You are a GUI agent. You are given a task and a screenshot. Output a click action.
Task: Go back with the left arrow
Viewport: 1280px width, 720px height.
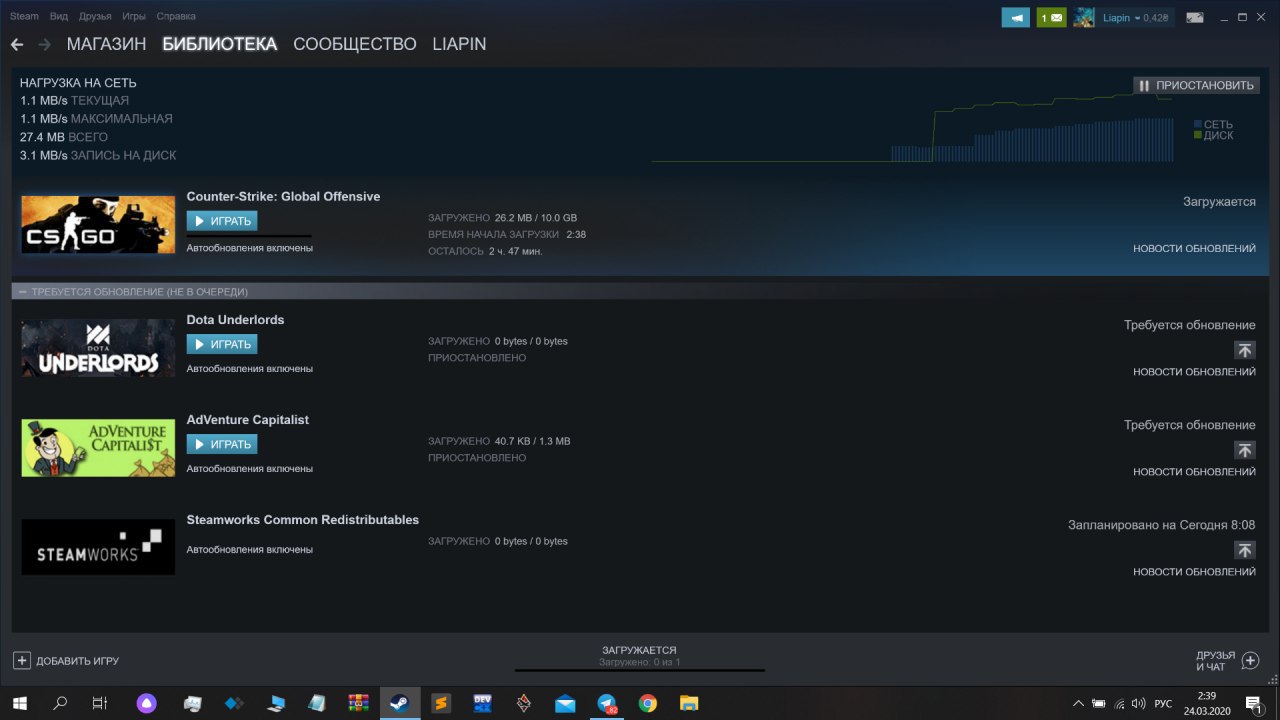(x=17, y=45)
